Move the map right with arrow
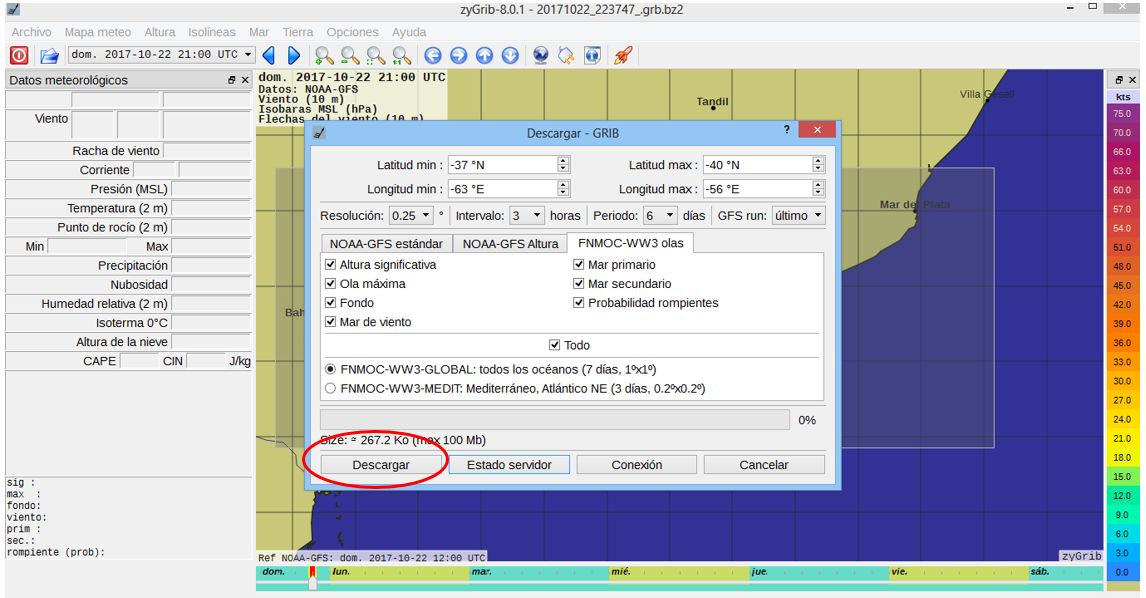The width and height of the screenshot is (1146, 598). click(x=458, y=56)
